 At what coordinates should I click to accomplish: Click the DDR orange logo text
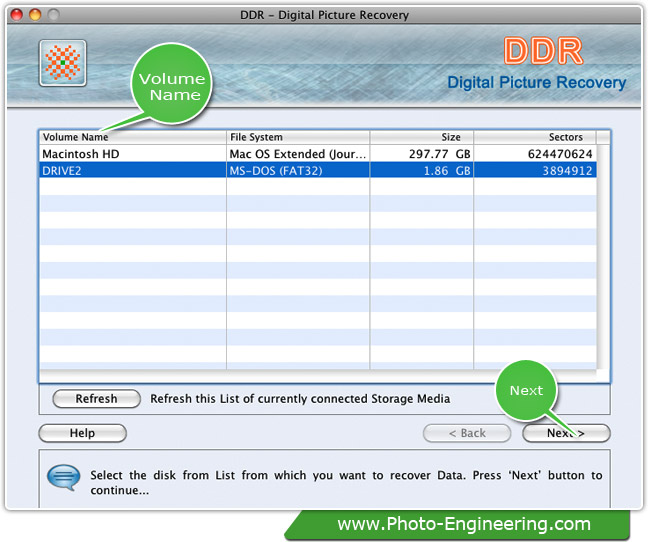pyautogui.click(x=543, y=51)
